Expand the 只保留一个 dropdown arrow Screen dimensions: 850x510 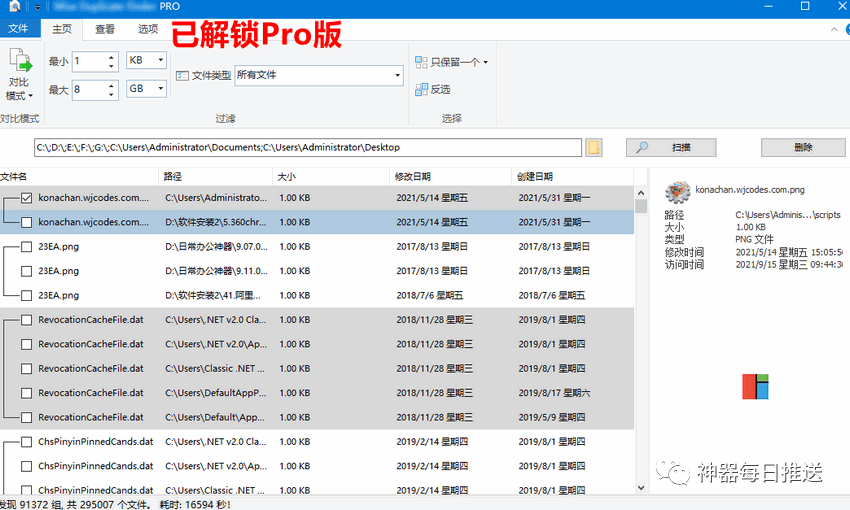point(486,62)
